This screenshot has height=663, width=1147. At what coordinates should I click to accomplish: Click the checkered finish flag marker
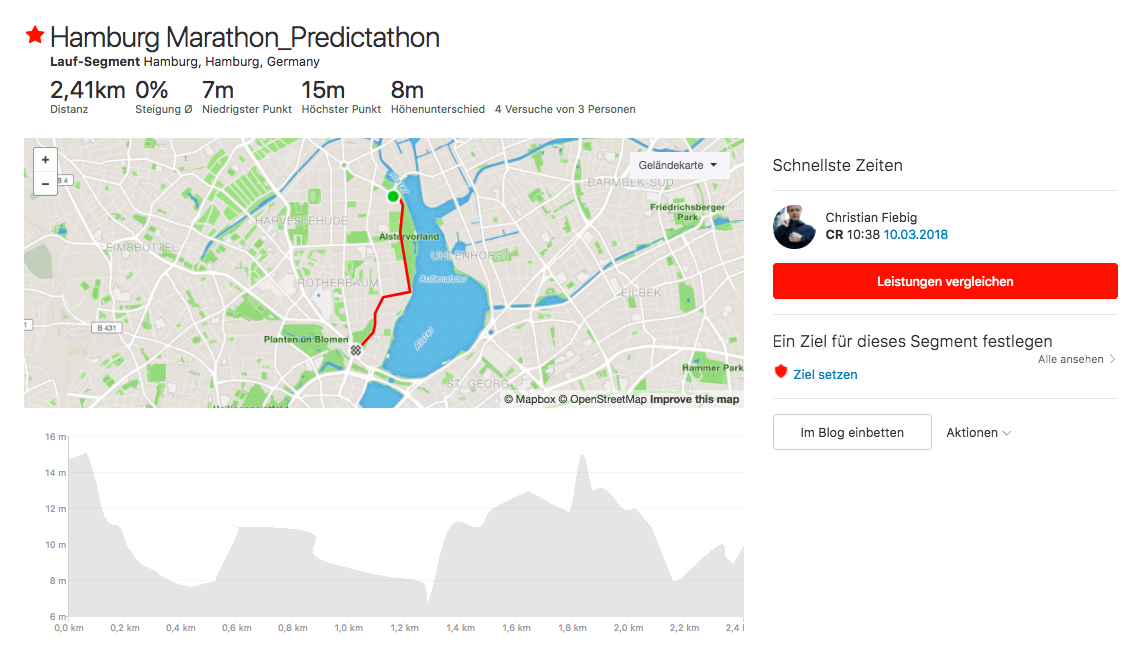tap(356, 350)
